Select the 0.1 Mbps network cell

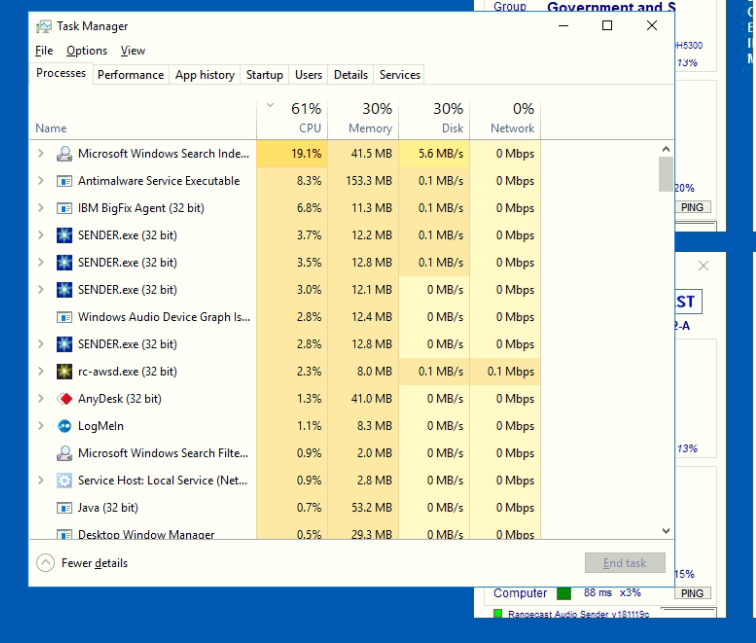(505, 372)
